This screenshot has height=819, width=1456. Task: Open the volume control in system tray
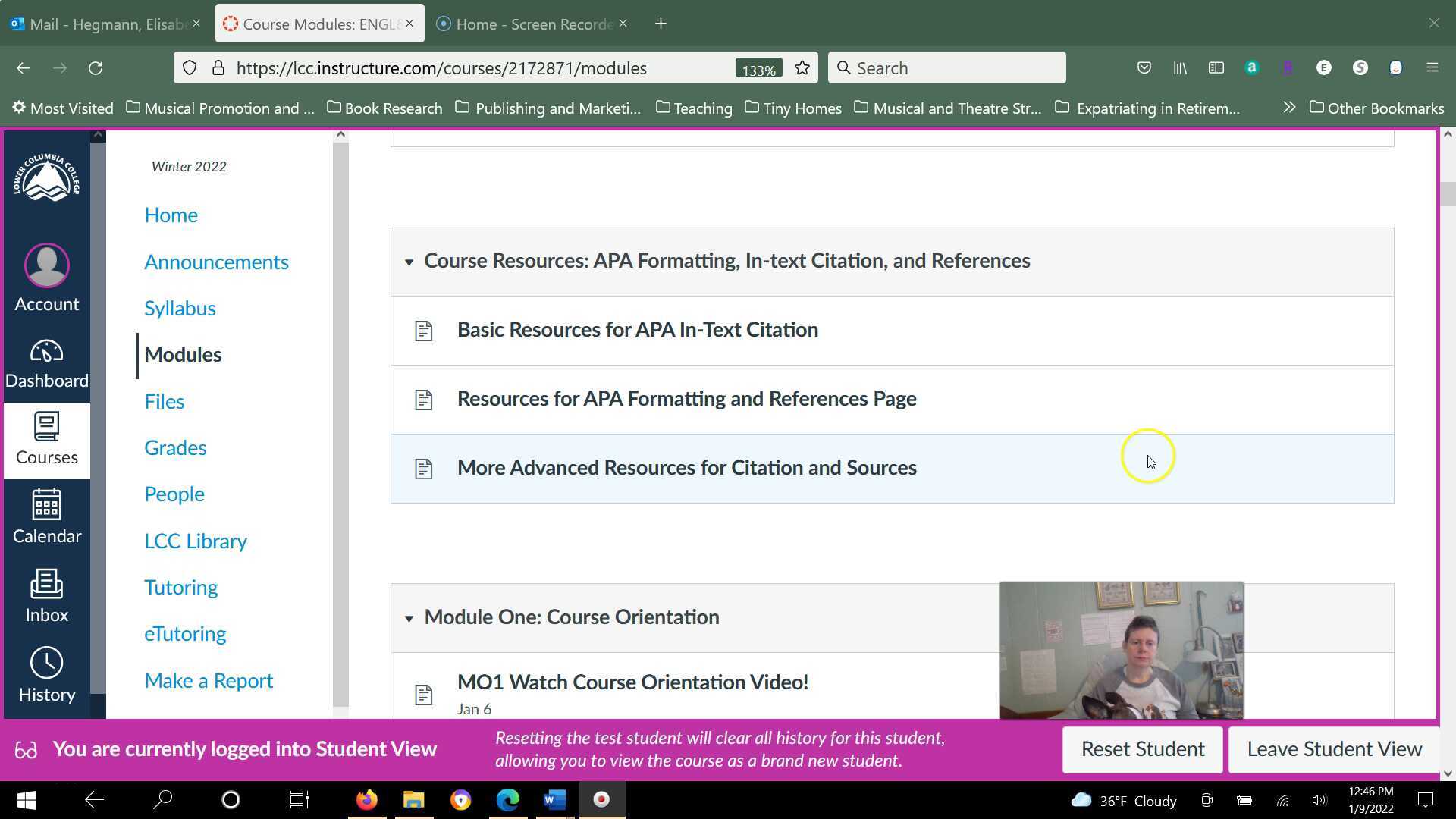coord(1318,799)
